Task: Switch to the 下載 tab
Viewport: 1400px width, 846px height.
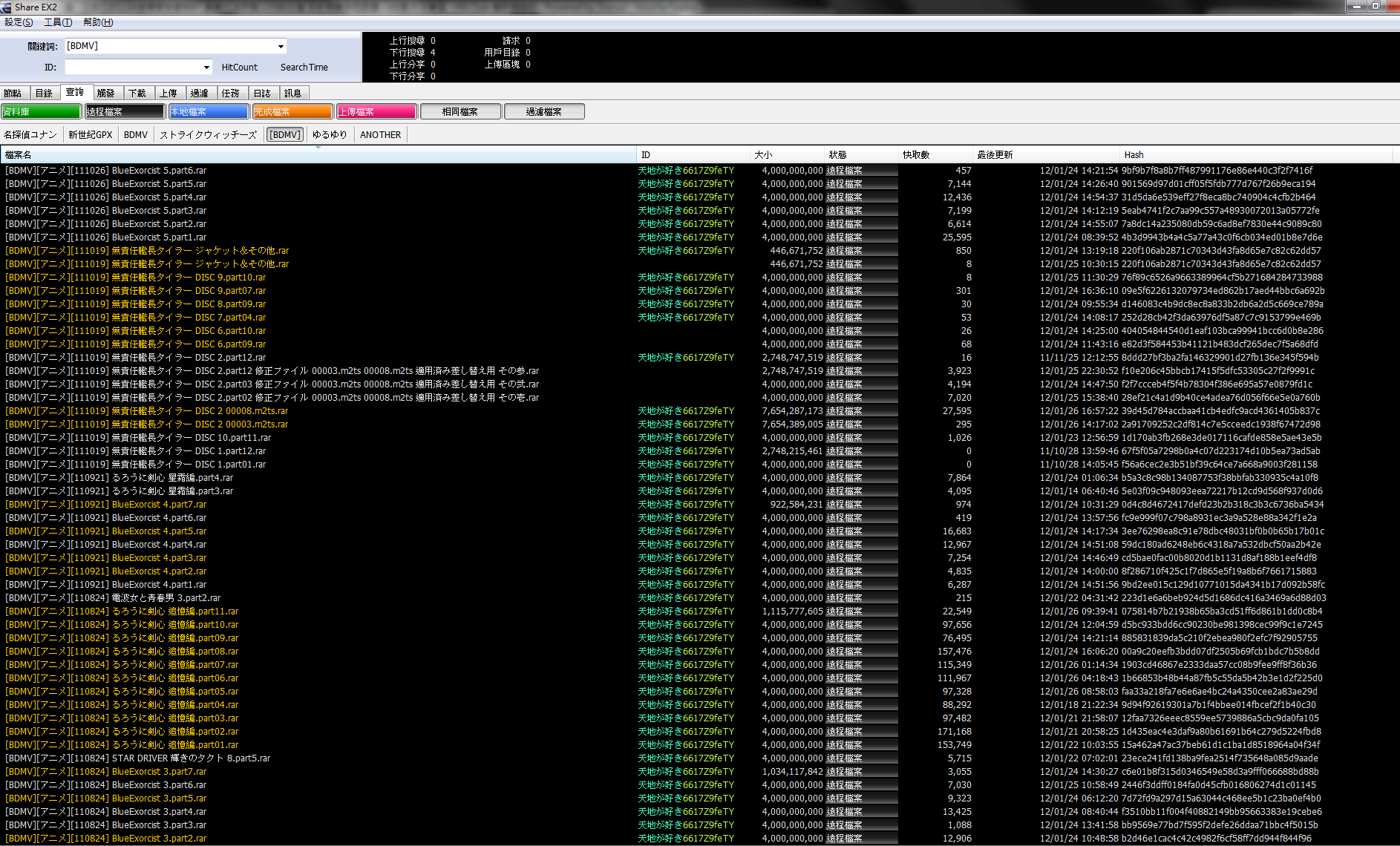Action: (137, 94)
